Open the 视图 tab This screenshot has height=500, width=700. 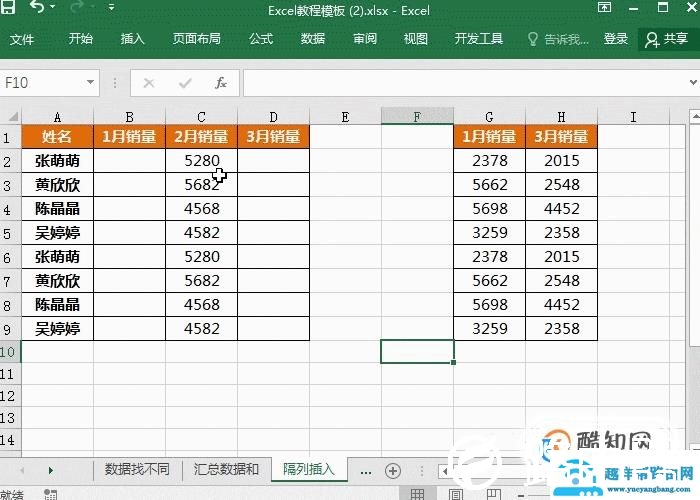[416, 39]
